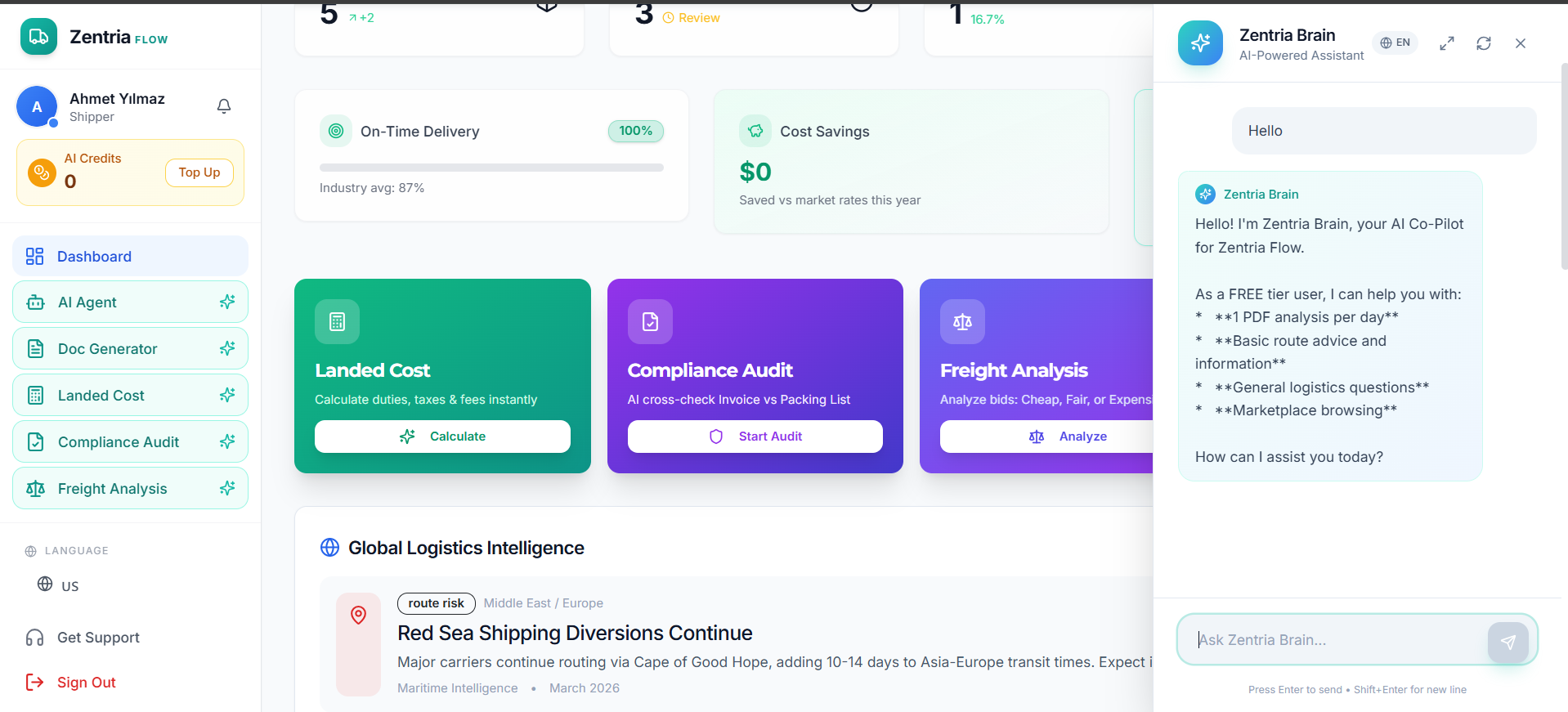Click sparkle icon on Landed Cost row

[227, 395]
